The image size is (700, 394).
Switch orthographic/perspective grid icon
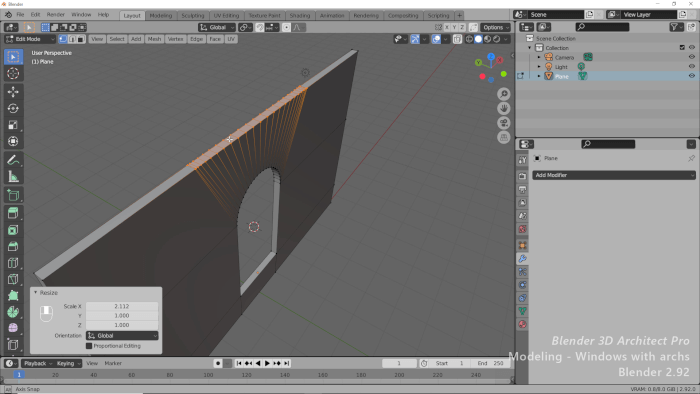504,137
